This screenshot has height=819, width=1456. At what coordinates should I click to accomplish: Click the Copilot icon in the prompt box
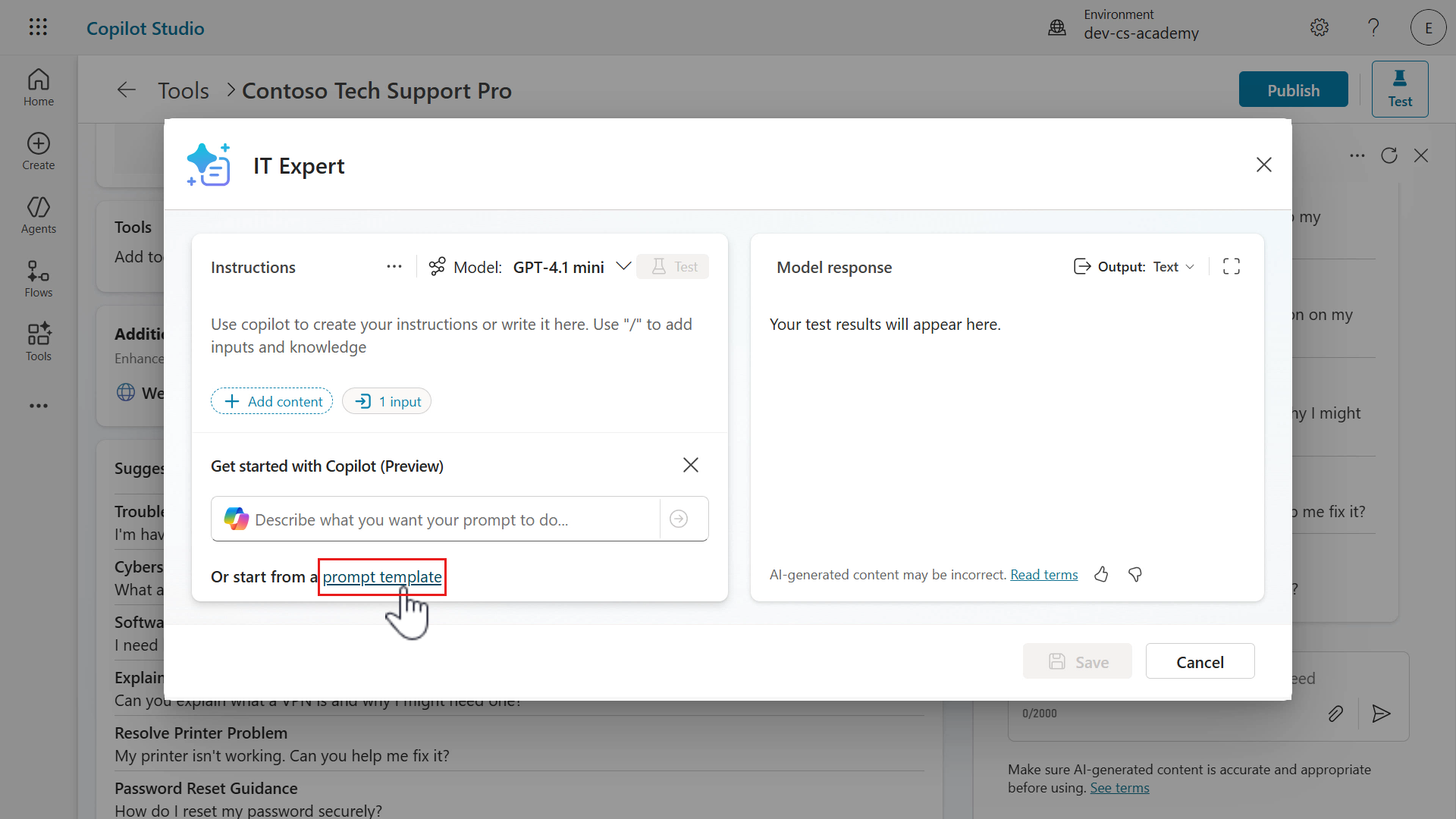pyautogui.click(x=236, y=519)
